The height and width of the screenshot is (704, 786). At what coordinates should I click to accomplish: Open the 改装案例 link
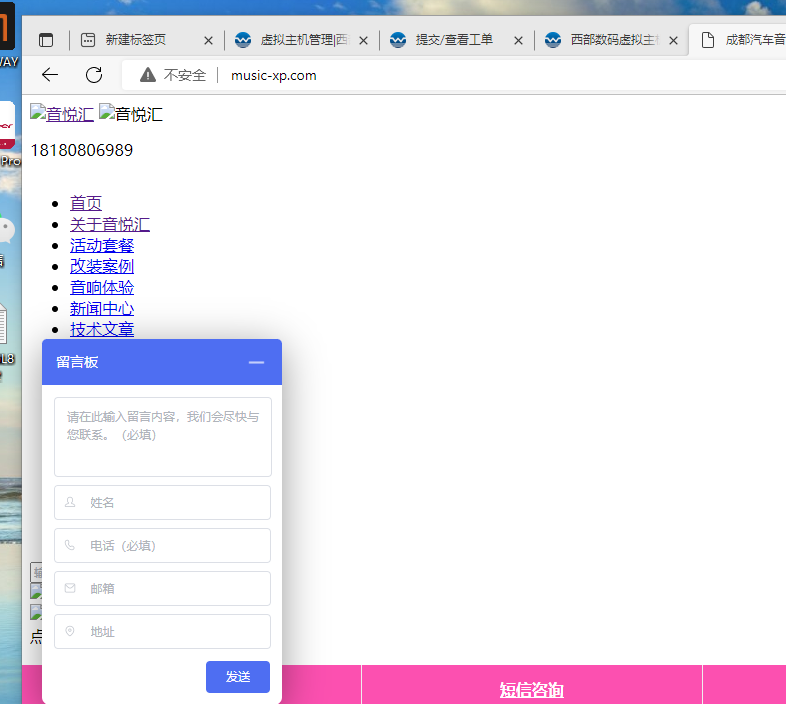(x=102, y=266)
